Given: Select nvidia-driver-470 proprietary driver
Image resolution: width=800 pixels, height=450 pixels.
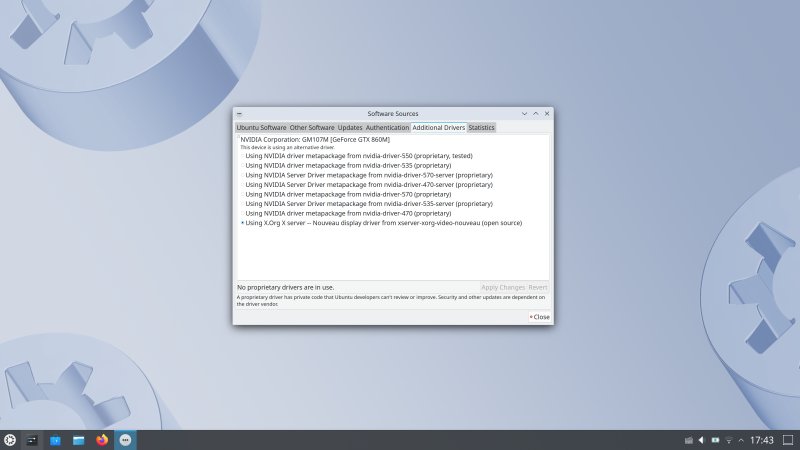Looking at the screenshot, I should click(x=346, y=213).
